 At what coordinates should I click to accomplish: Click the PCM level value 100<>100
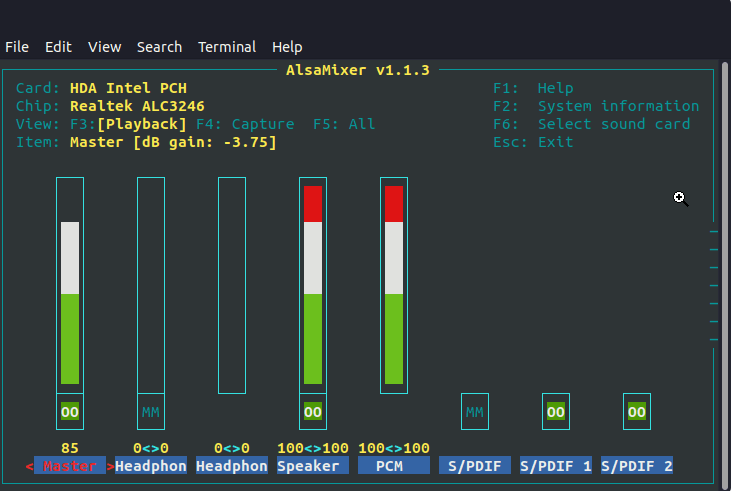[x=394, y=448]
